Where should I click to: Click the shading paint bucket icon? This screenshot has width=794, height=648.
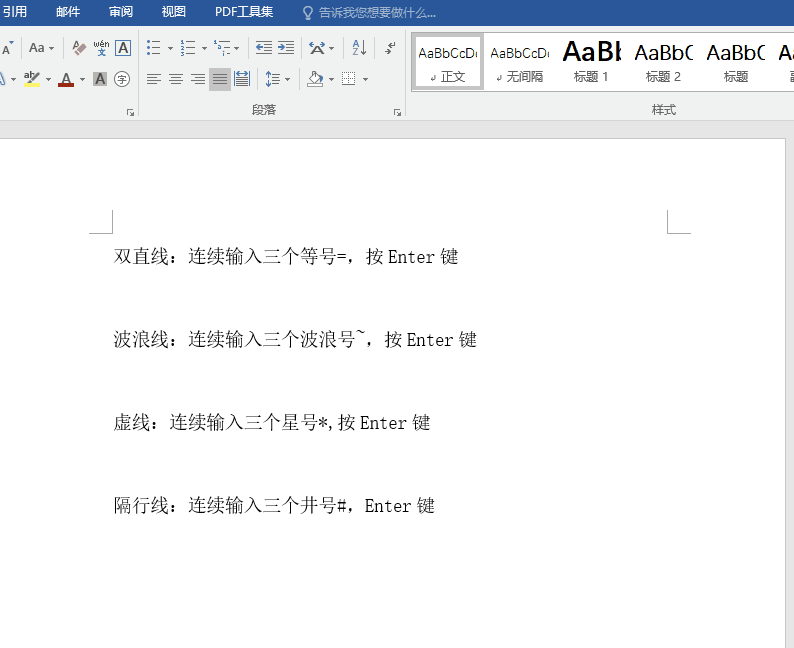pos(315,79)
